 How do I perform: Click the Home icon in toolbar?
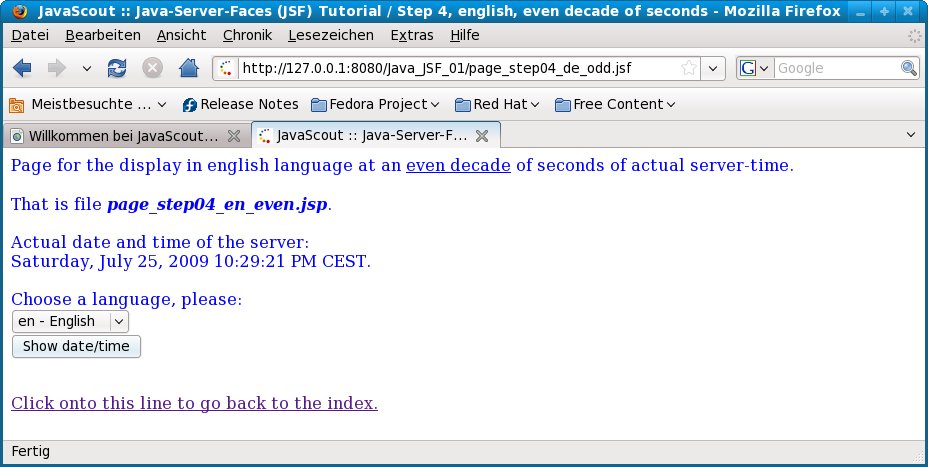coord(187,69)
